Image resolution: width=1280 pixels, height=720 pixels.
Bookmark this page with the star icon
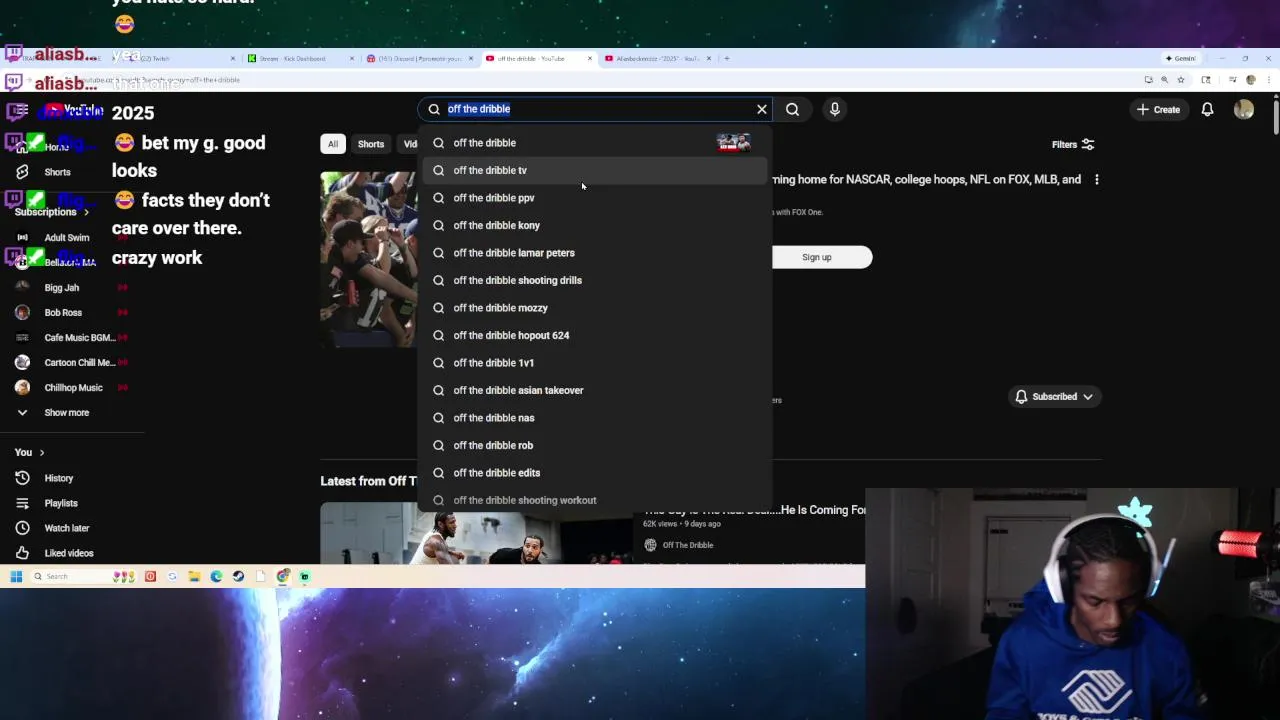click(x=1182, y=80)
